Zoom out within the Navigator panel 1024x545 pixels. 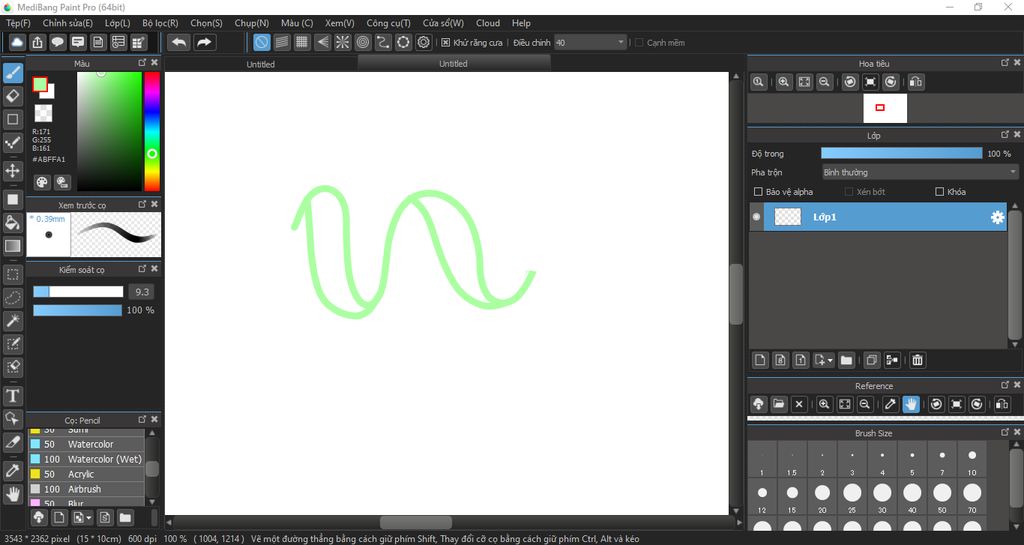coord(824,82)
